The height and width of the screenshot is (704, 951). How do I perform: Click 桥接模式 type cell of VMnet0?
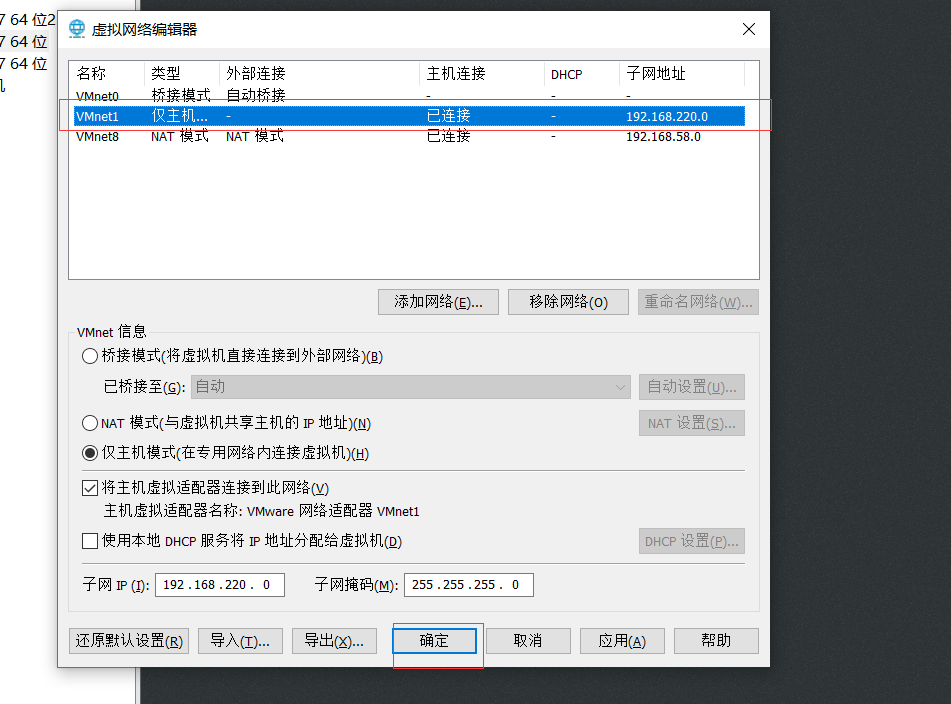click(x=181, y=96)
